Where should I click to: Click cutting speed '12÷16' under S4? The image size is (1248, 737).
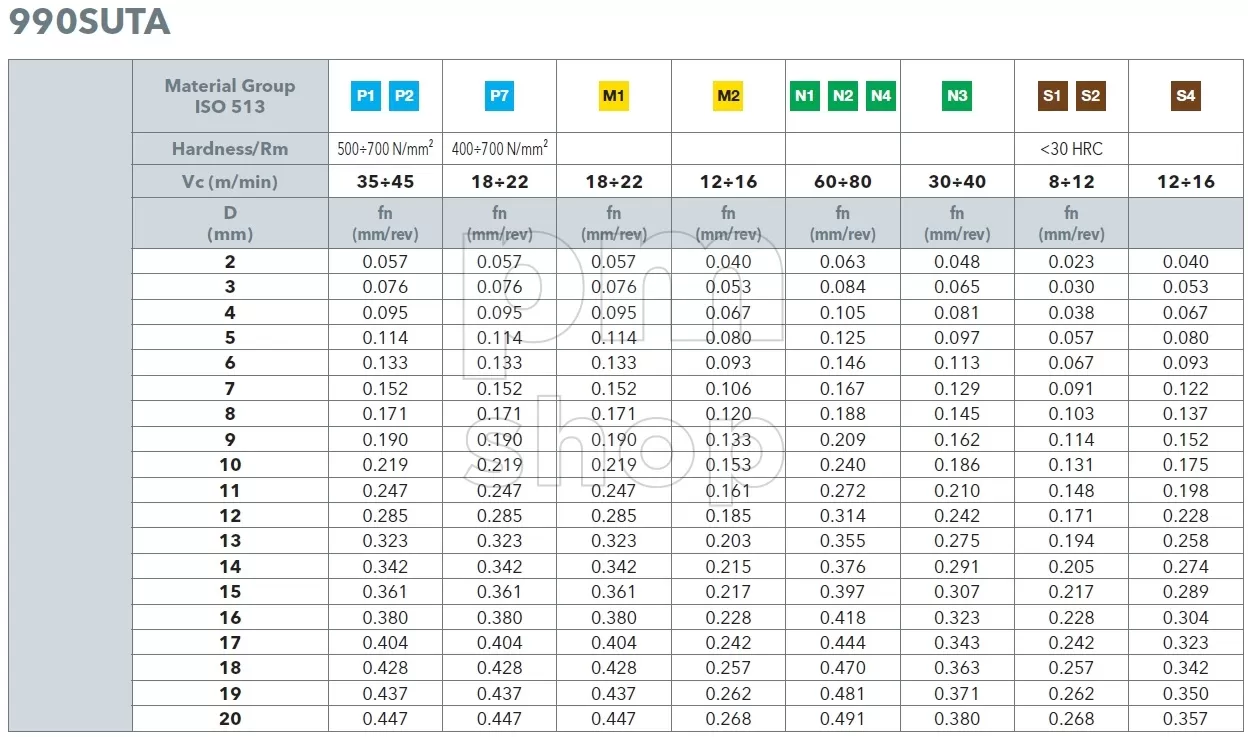coord(1186,182)
